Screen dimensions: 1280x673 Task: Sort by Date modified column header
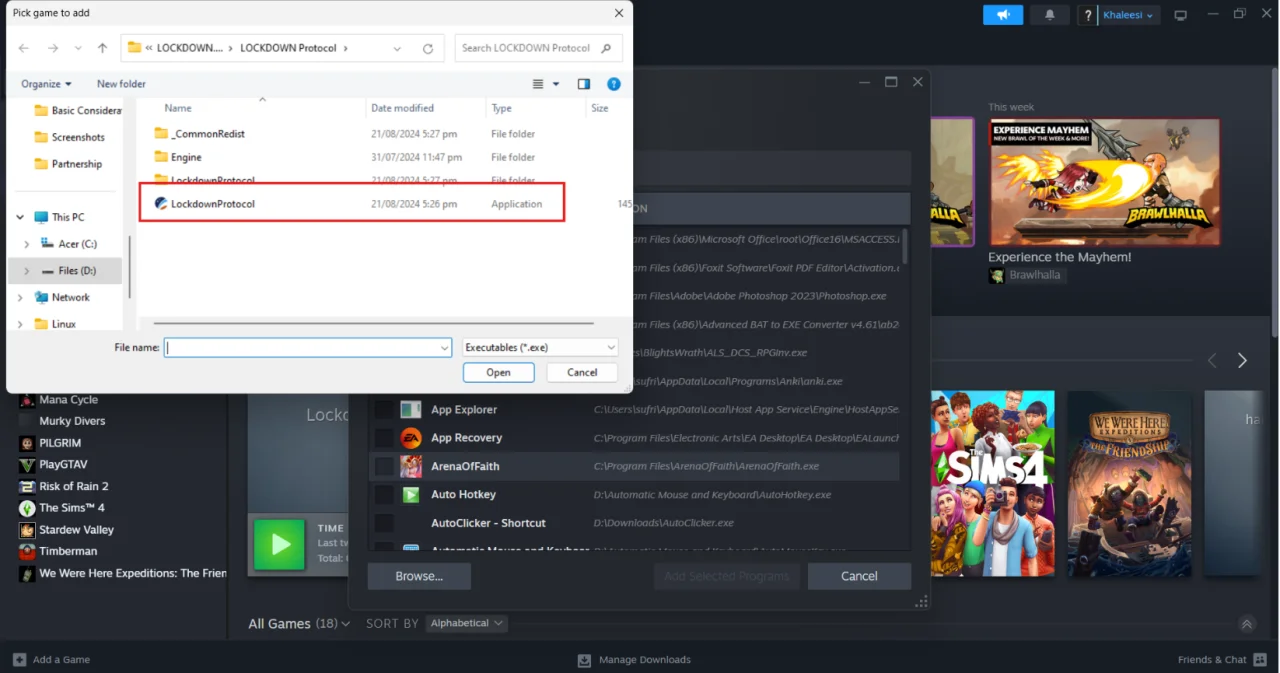point(402,108)
